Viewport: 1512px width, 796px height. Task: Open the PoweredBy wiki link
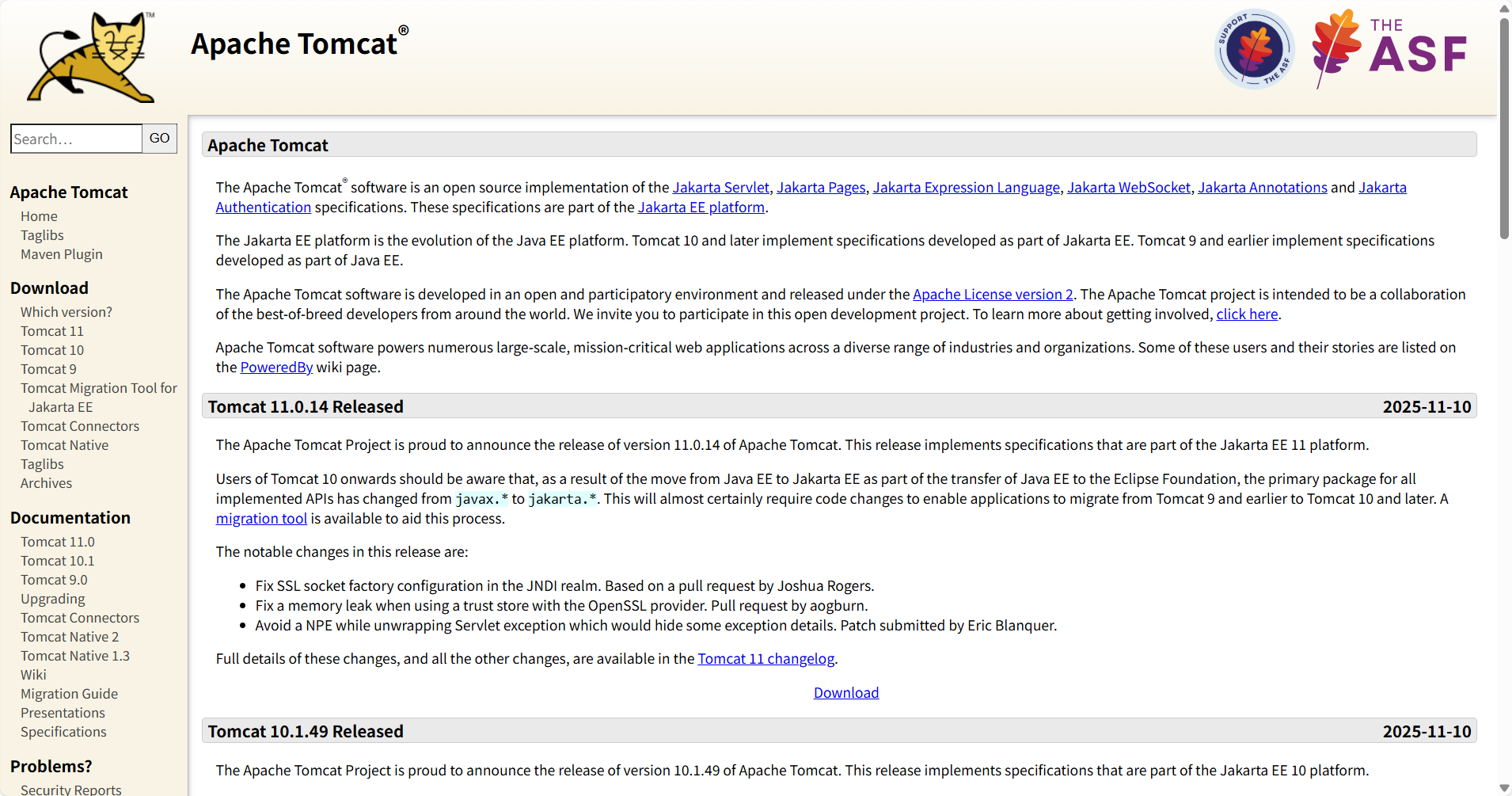point(277,368)
